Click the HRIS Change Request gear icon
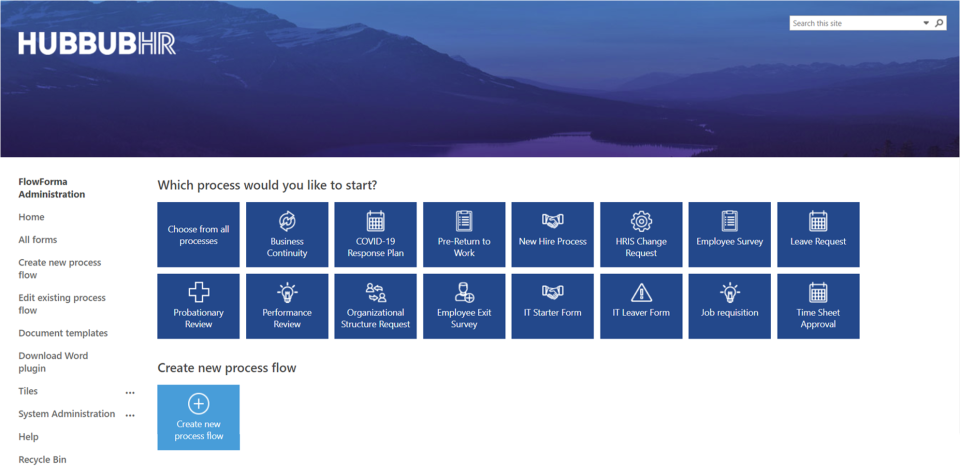This screenshot has width=960, height=476. [641, 221]
